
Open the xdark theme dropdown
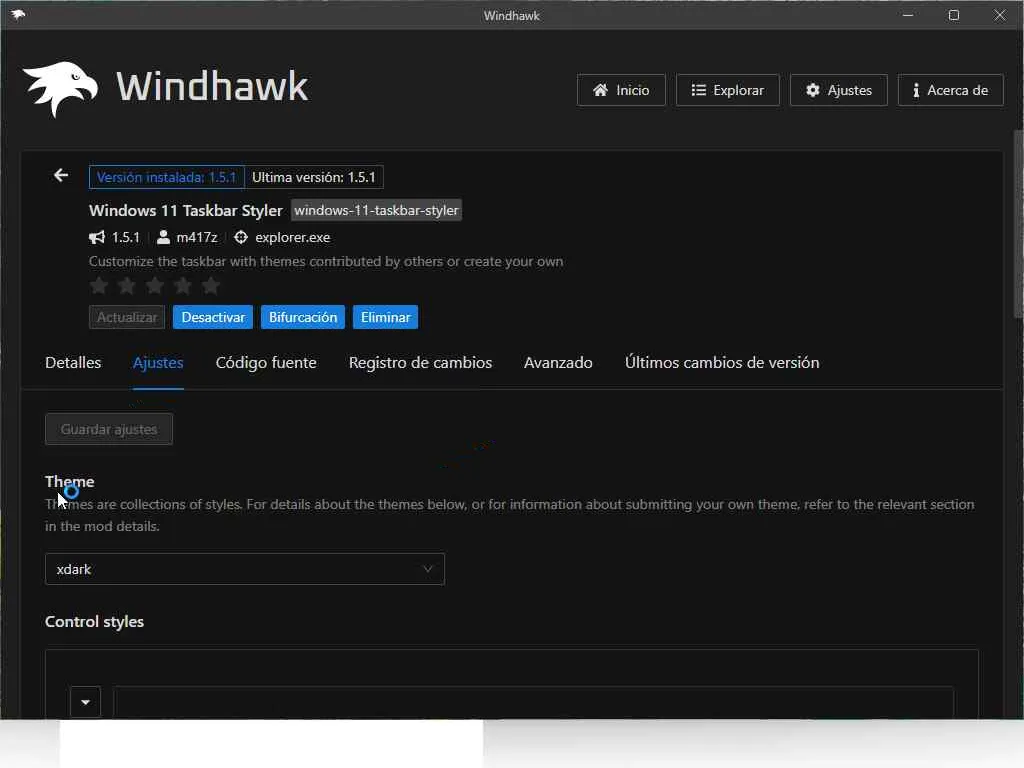[245, 569]
